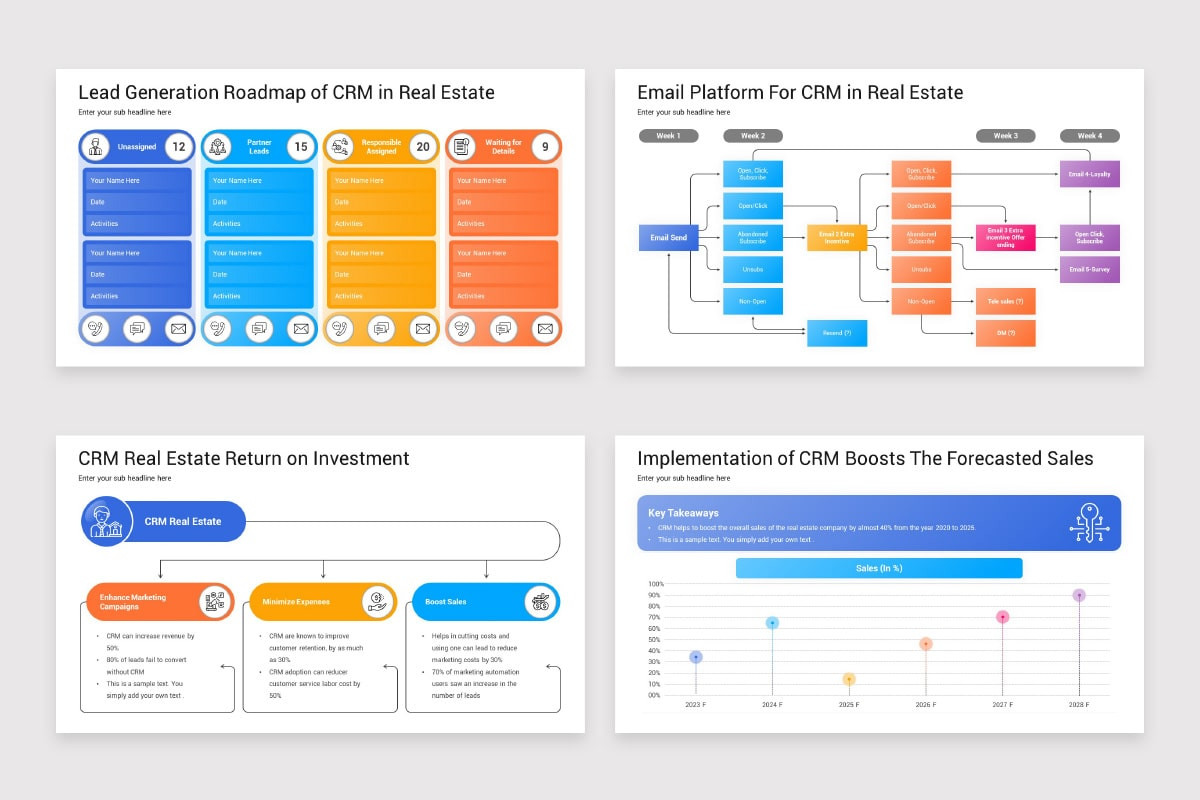The image size is (1200, 800).
Task: Click the Boost Sales label
Action: [x=445, y=602]
